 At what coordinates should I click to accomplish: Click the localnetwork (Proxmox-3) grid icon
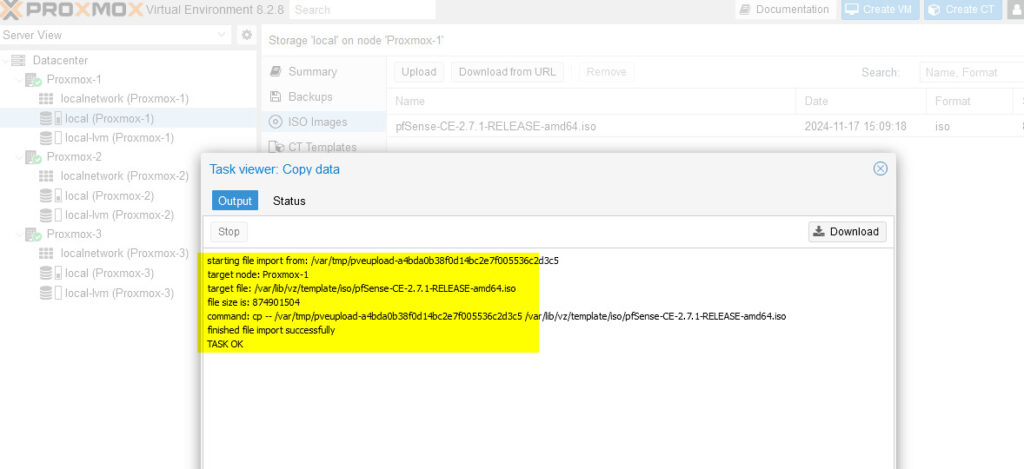point(46,253)
